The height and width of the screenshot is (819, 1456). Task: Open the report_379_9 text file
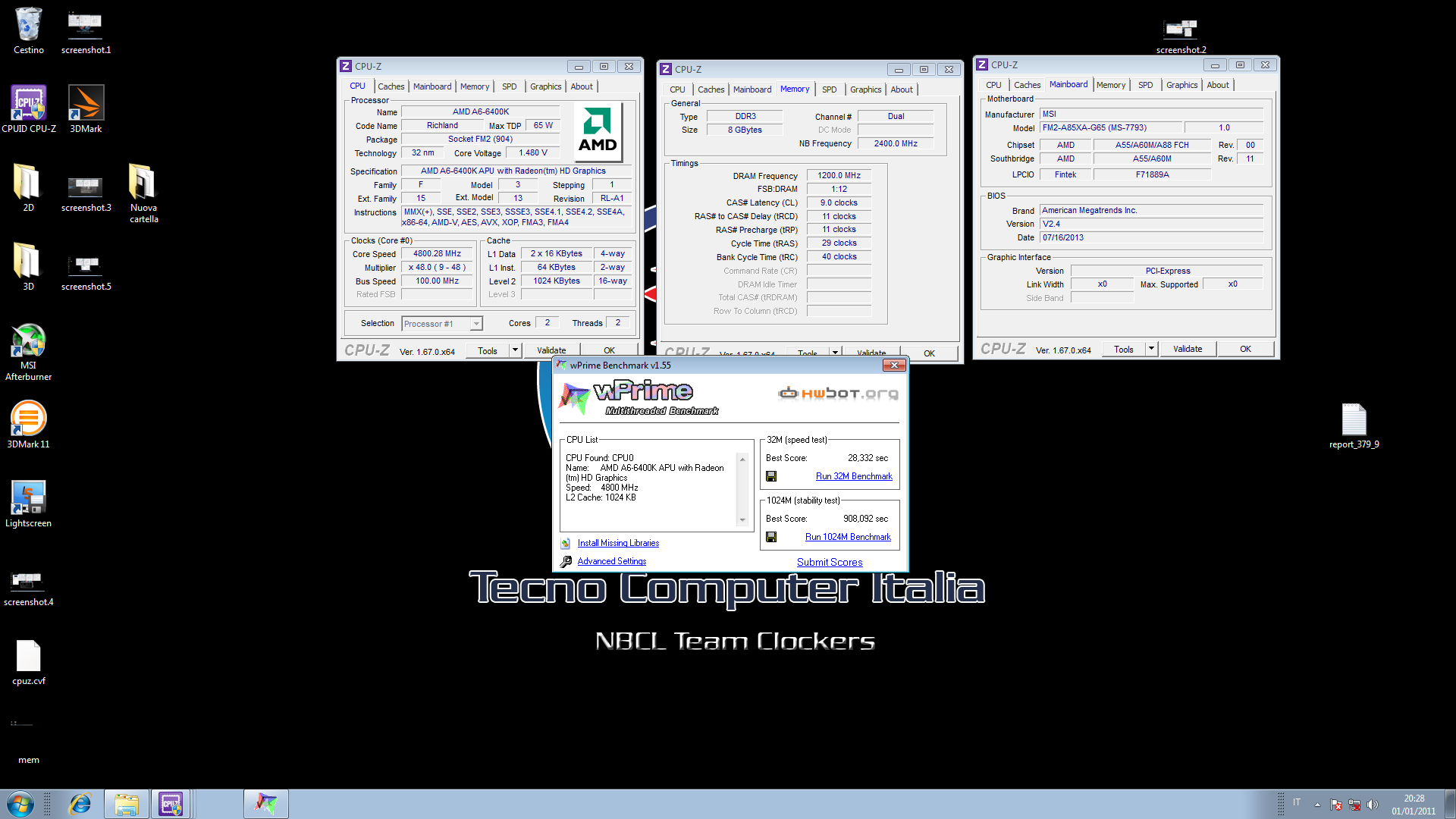[1354, 425]
